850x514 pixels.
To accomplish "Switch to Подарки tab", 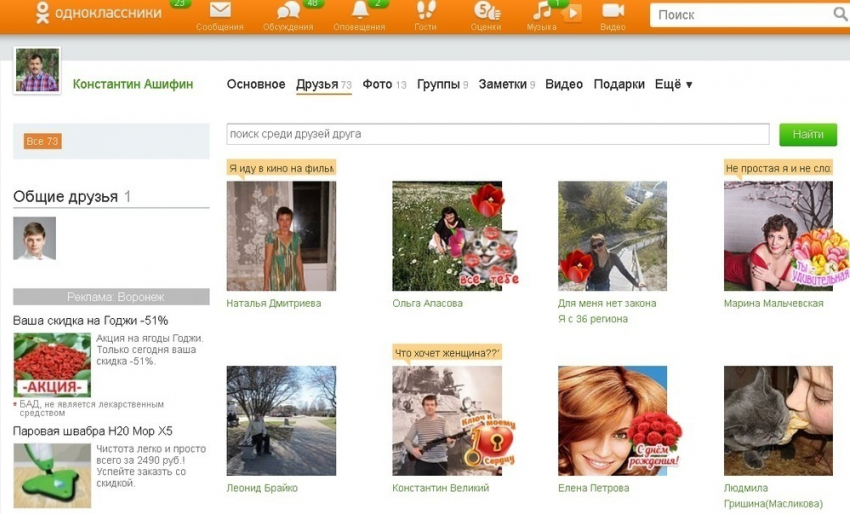I will [x=619, y=84].
